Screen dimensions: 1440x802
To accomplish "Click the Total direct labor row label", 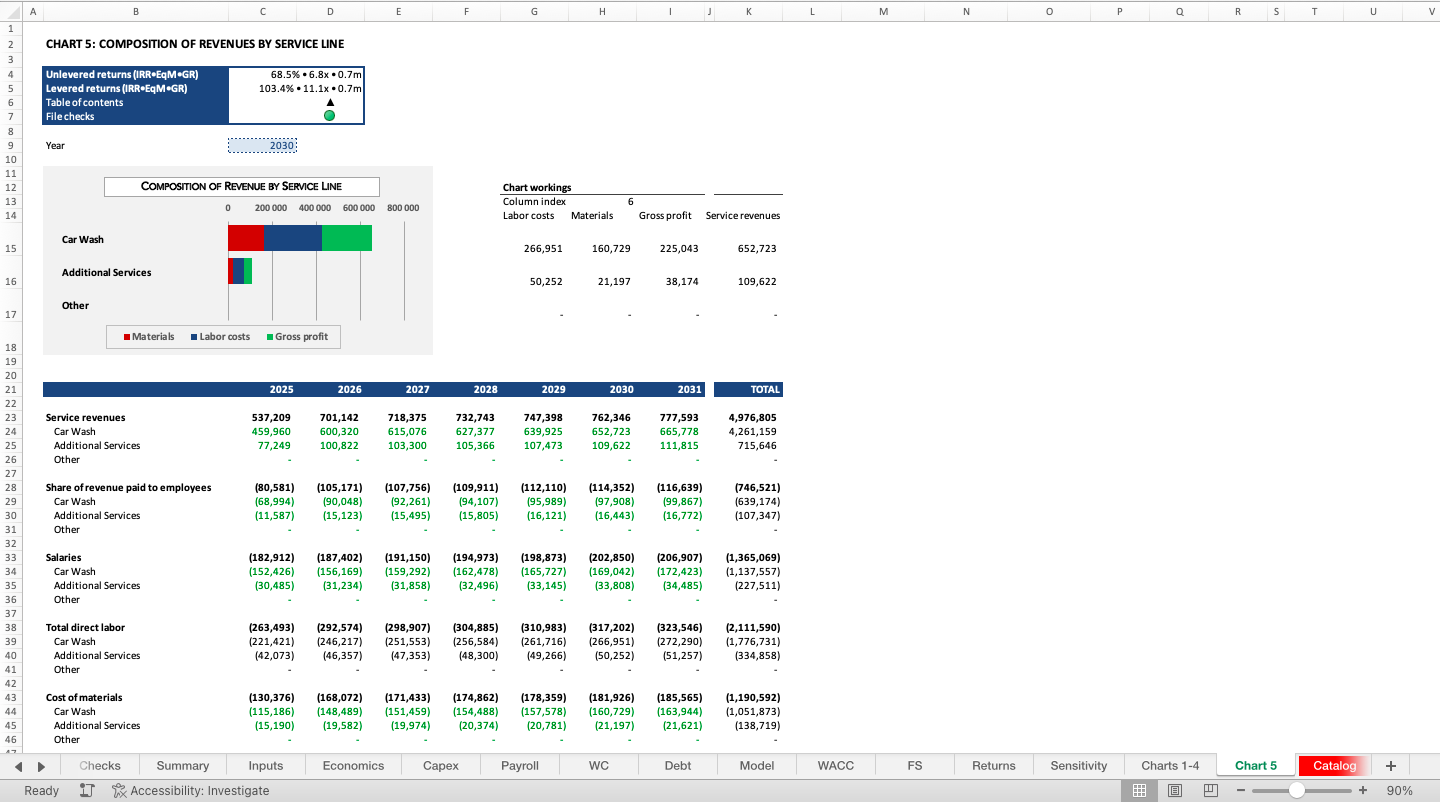I will click(x=86, y=628).
